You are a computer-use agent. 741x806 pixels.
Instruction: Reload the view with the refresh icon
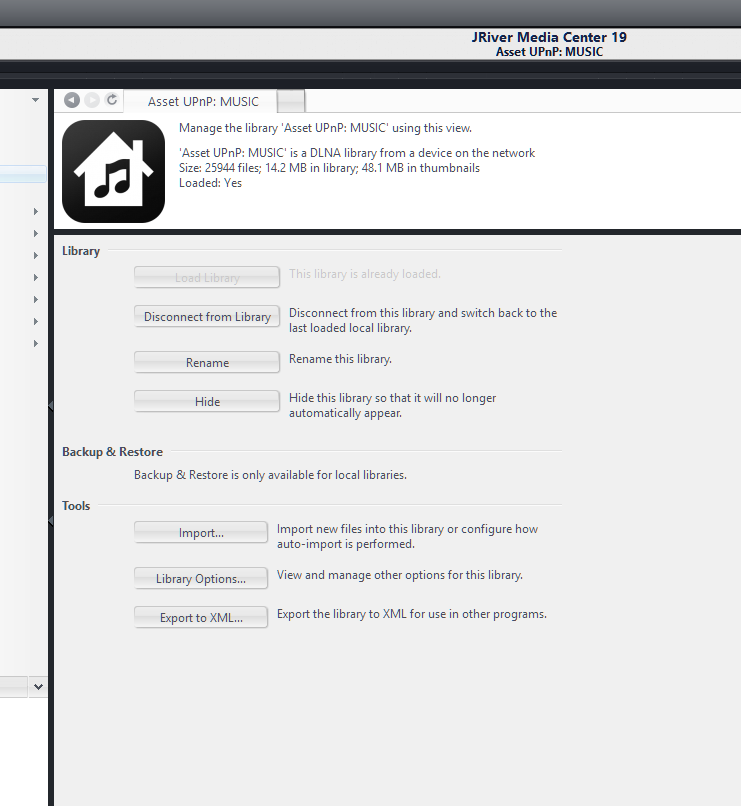[x=112, y=100]
